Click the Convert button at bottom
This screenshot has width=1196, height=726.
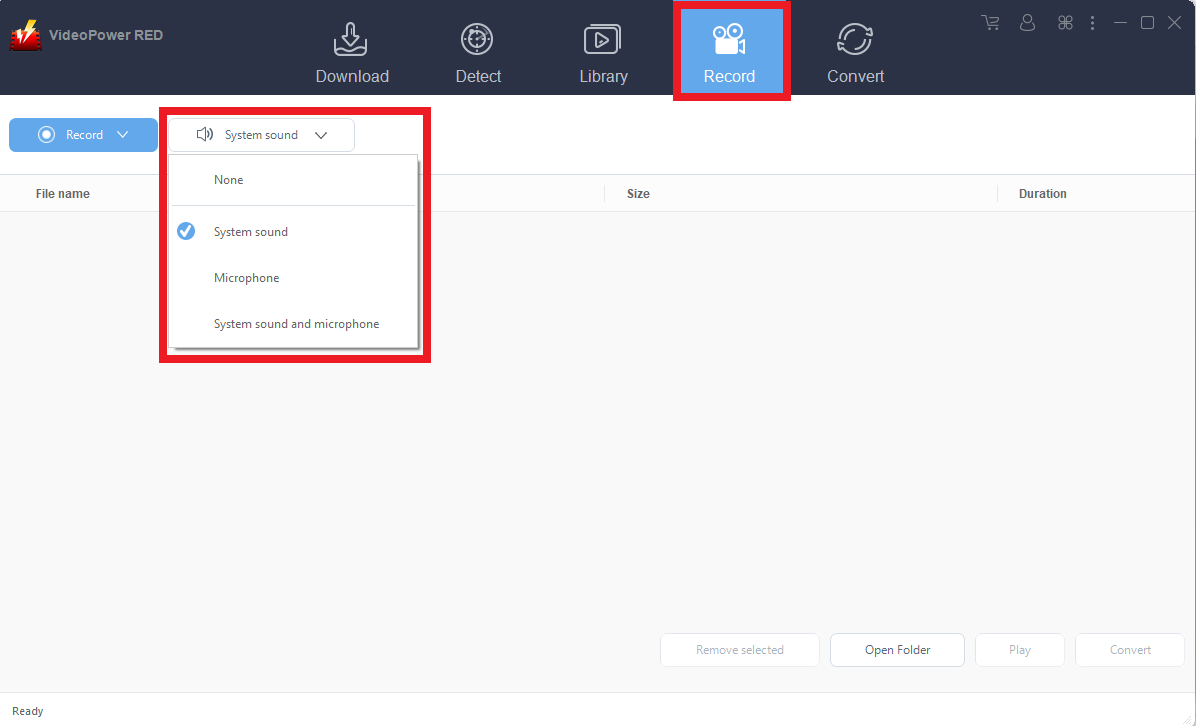point(1130,650)
